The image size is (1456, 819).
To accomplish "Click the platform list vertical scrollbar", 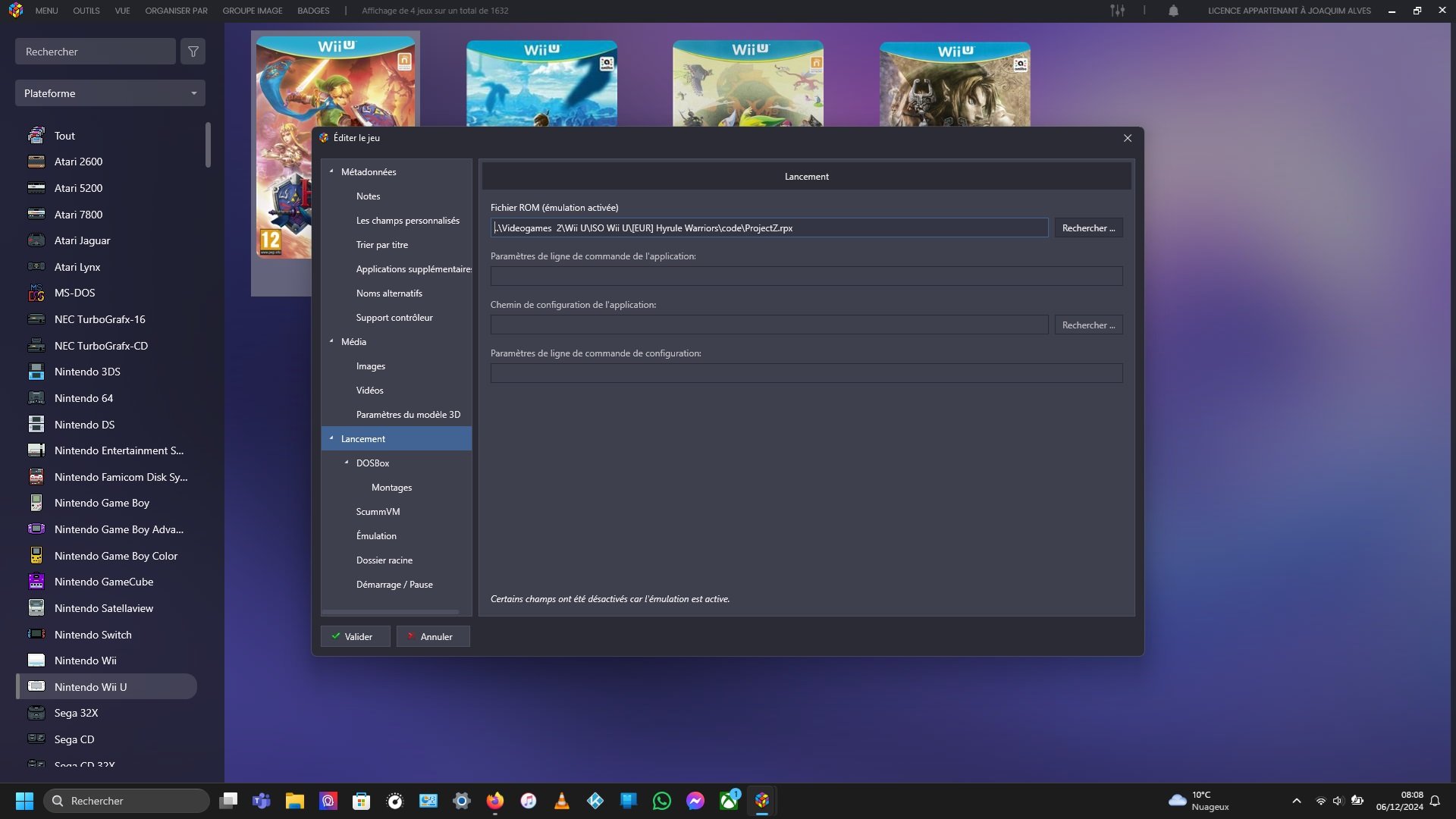I will (x=208, y=145).
